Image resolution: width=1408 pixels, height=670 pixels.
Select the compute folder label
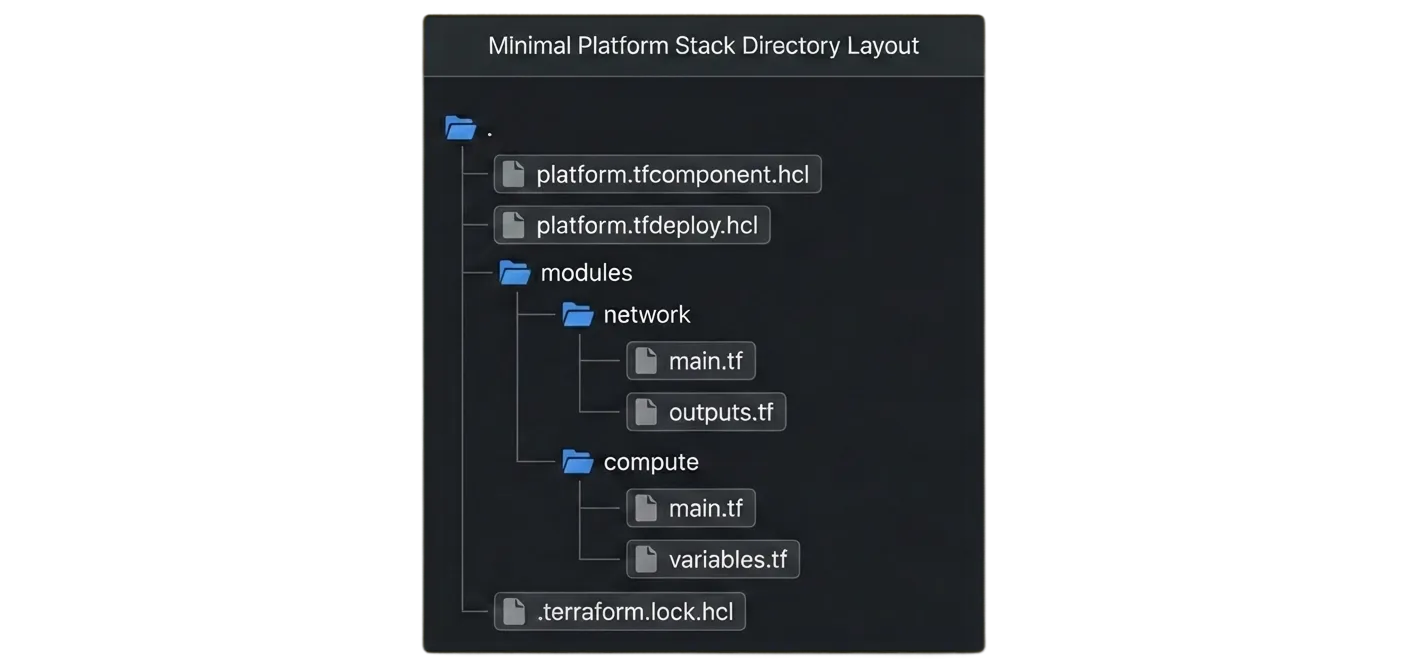(651, 461)
